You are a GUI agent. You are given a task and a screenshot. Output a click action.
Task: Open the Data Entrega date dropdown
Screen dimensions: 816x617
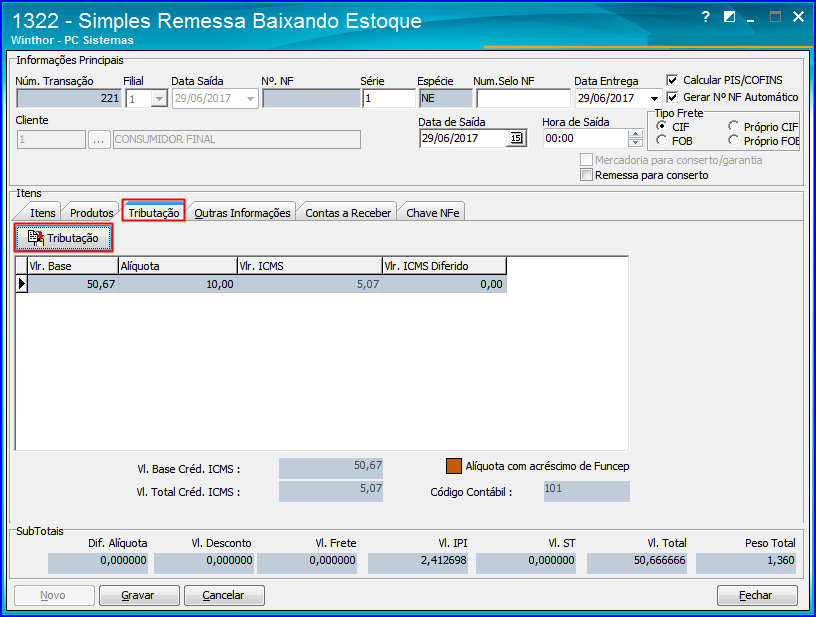pos(654,98)
